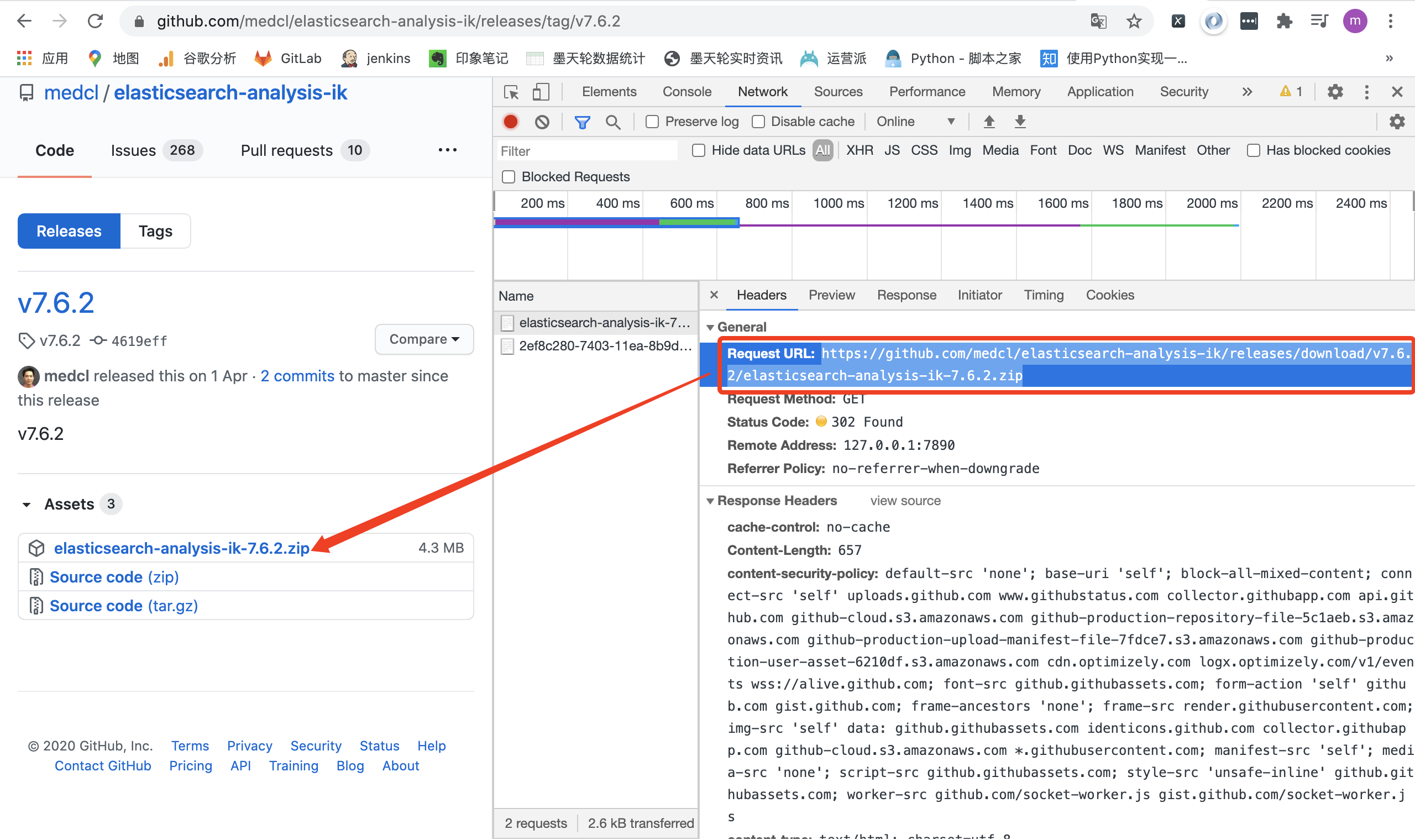Image resolution: width=1415 pixels, height=840 pixels.
Task: Click the import HAR file upload arrow
Action: (x=989, y=122)
